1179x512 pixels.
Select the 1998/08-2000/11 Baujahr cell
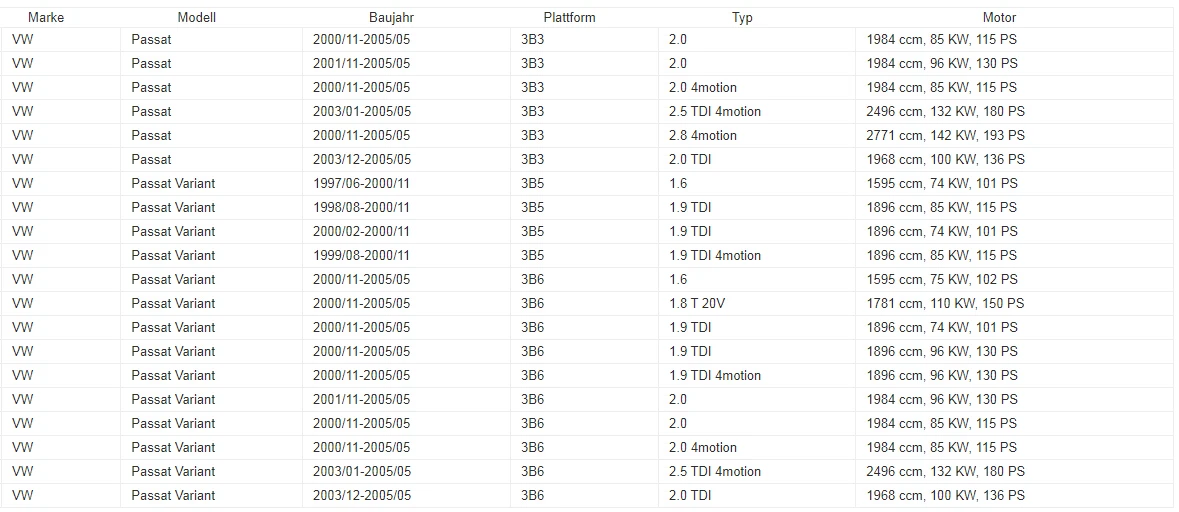point(406,208)
